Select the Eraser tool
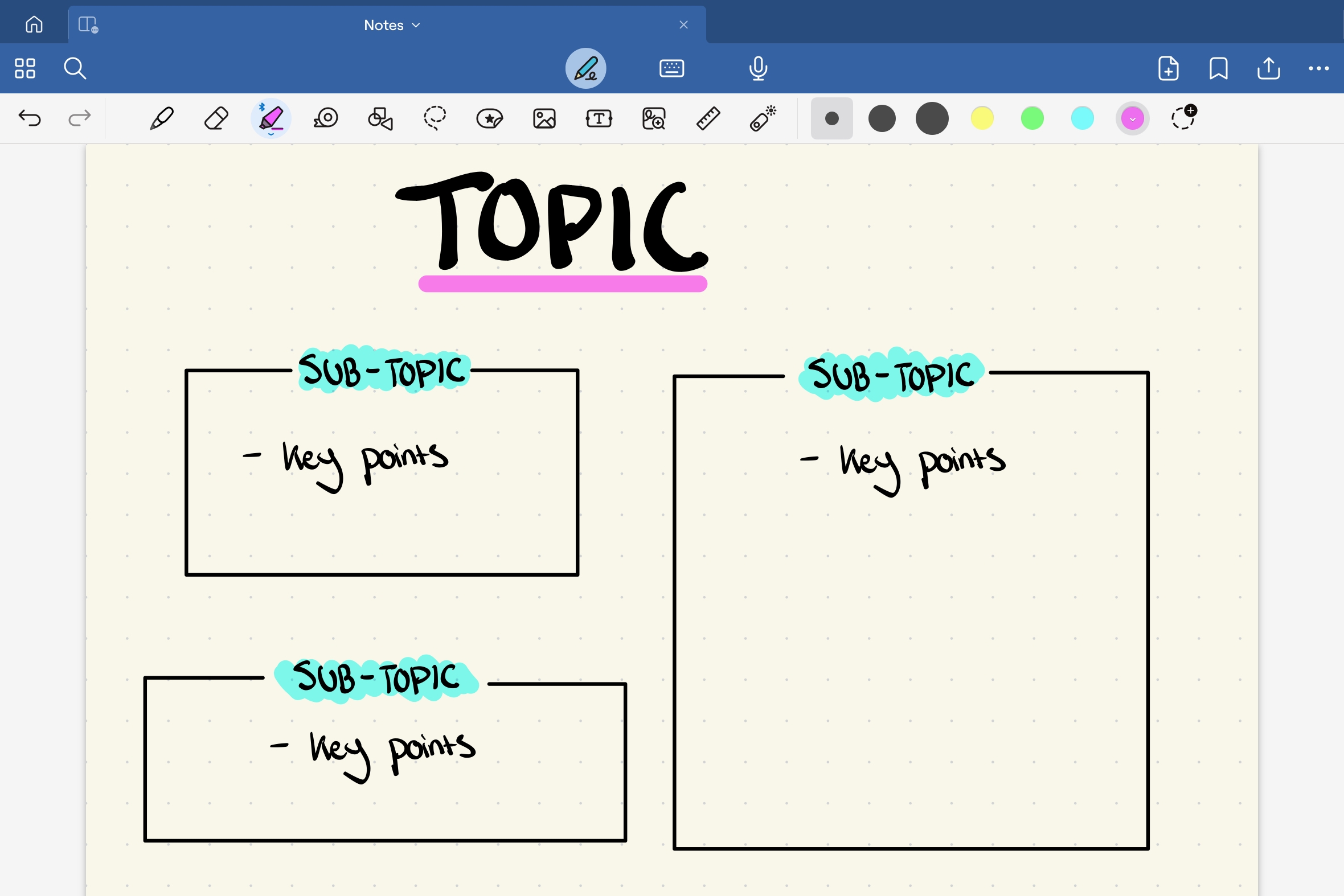The image size is (1344, 896). click(x=215, y=118)
